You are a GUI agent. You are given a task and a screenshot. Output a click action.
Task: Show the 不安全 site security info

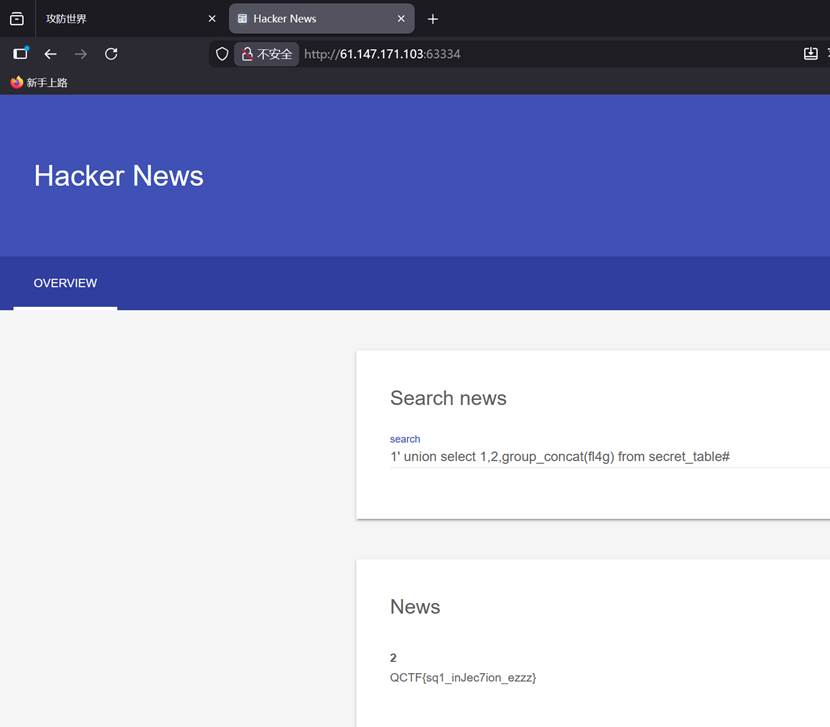[267, 54]
